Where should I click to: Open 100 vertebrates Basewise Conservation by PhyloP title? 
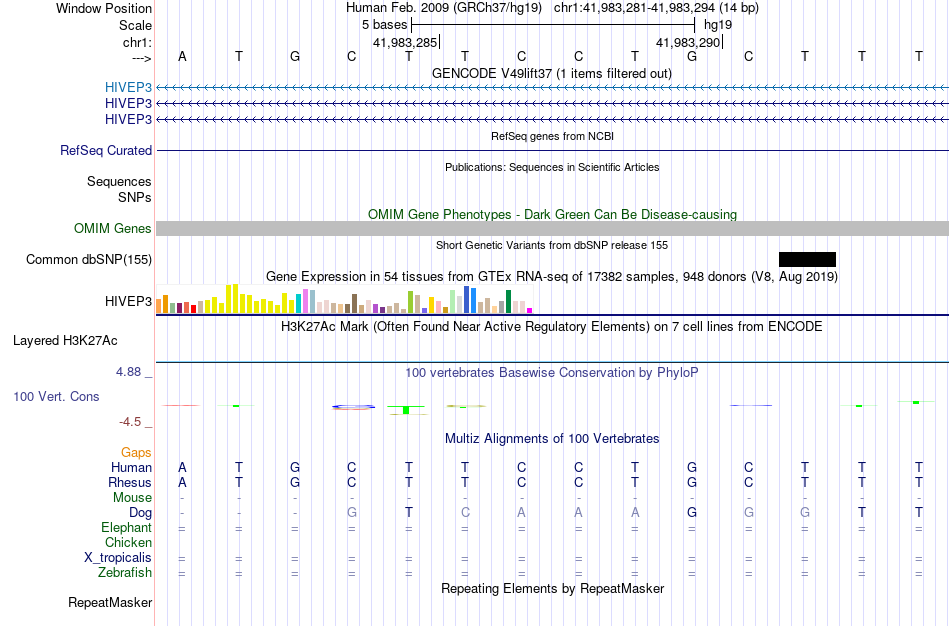click(x=552, y=373)
